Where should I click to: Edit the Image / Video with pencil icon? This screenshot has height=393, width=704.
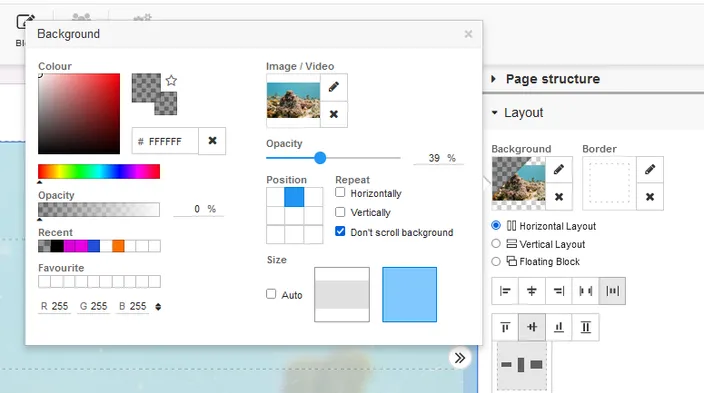pyautogui.click(x=334, y=87)
